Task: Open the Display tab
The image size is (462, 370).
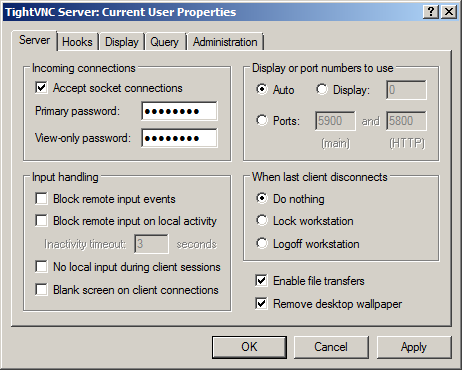Action: [122, 42]
